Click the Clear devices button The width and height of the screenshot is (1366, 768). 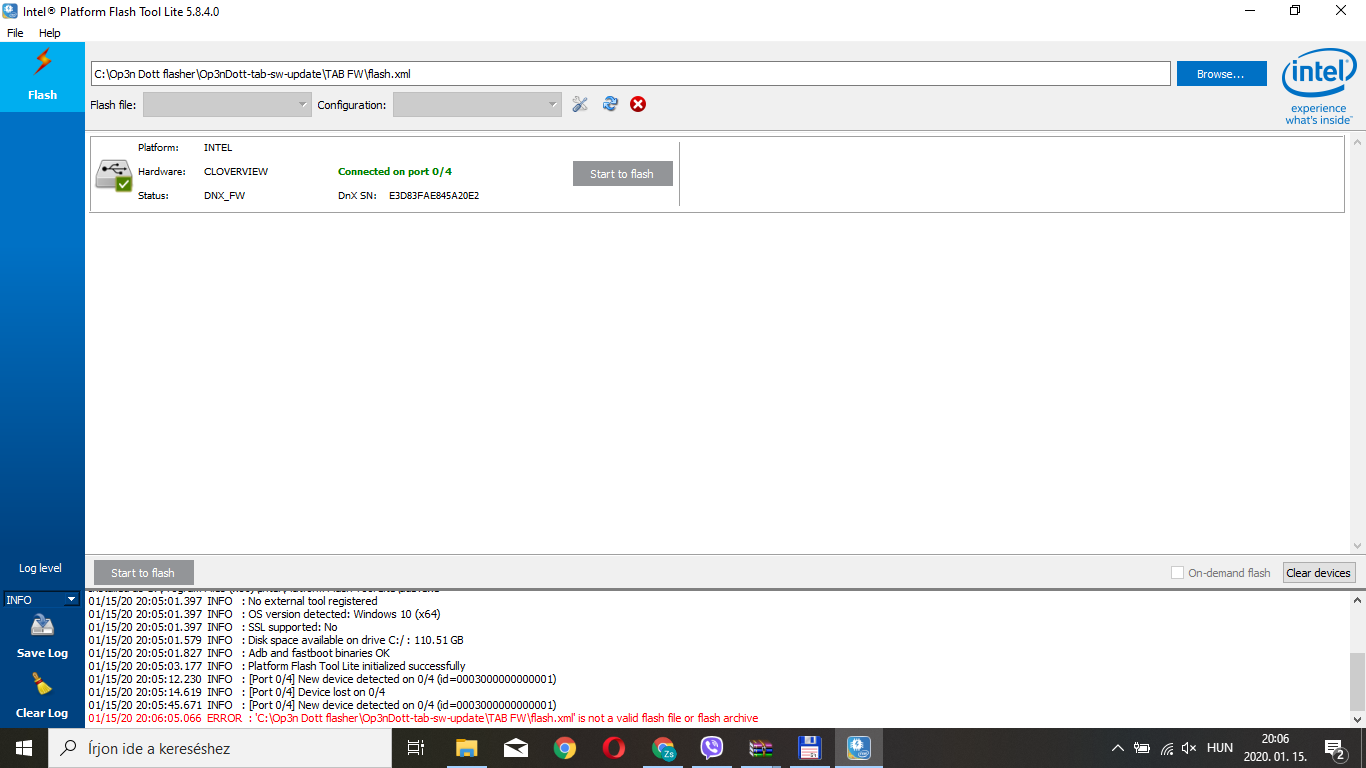(1318, 573)
